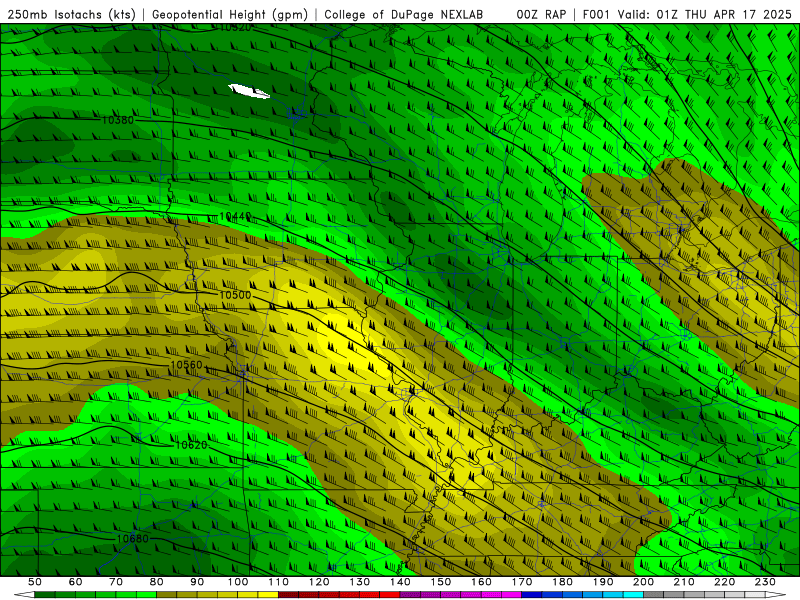Pick the cyan colorbar segment before 200
The height and width of the screenshot is (600, 800).
633,595
